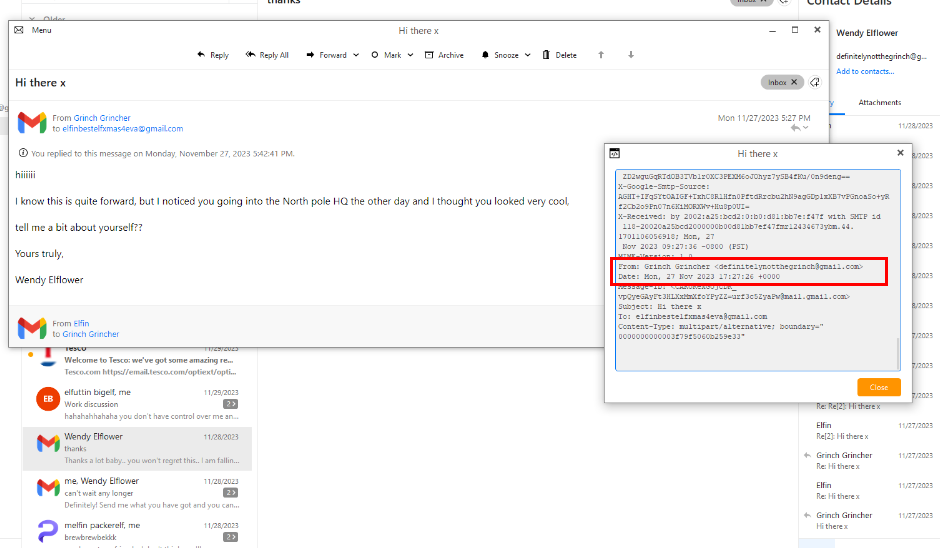Open the Forward dropdown arrow
This screenshot has width=940, height=548.
coord(356,55)
